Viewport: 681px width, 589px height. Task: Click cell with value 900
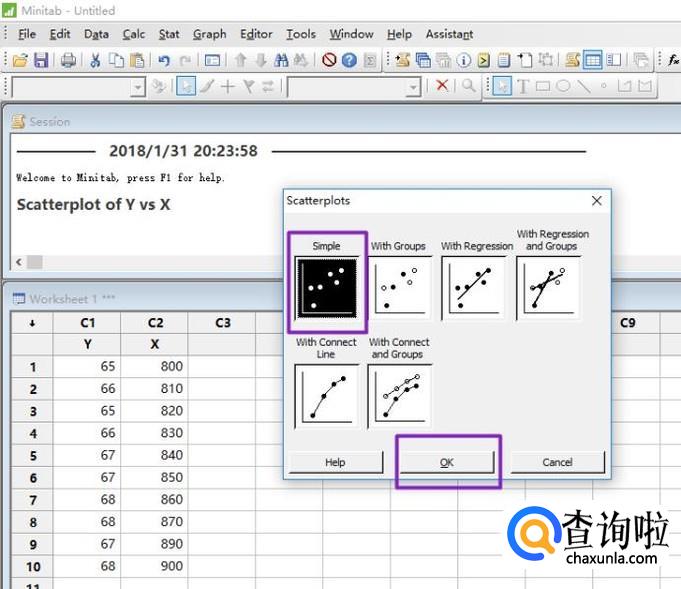155,566
